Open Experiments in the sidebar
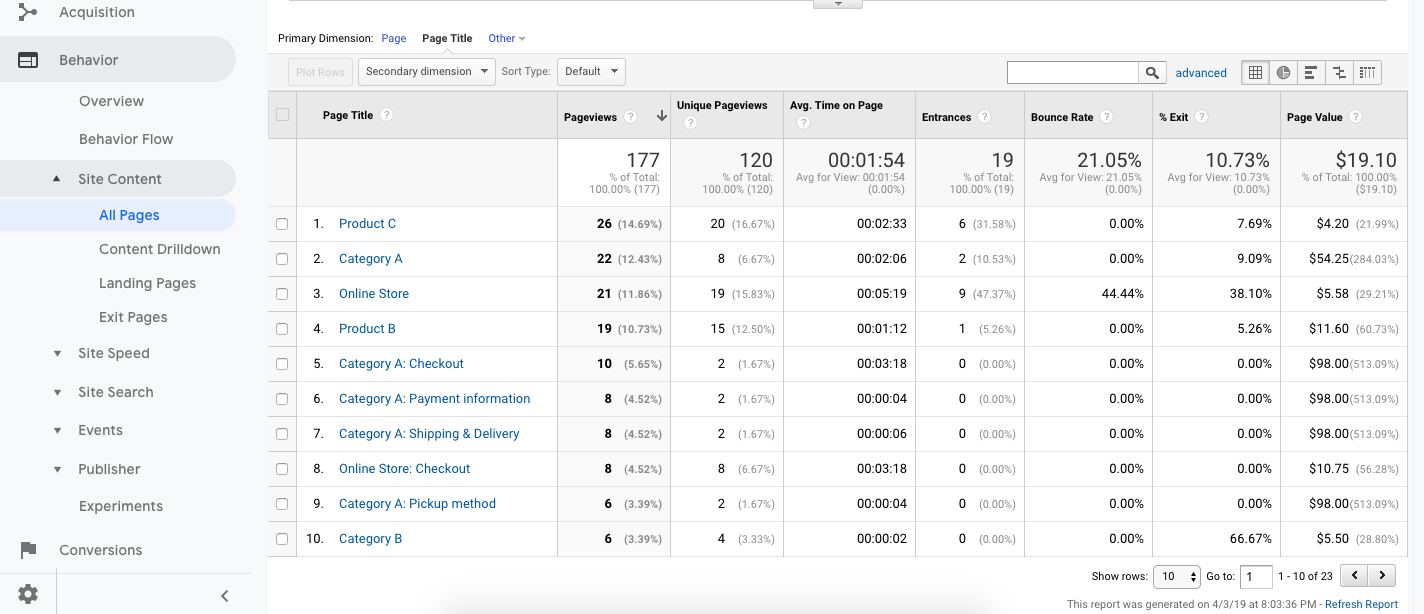The image size is (1424, 614). tap(121, 506)
